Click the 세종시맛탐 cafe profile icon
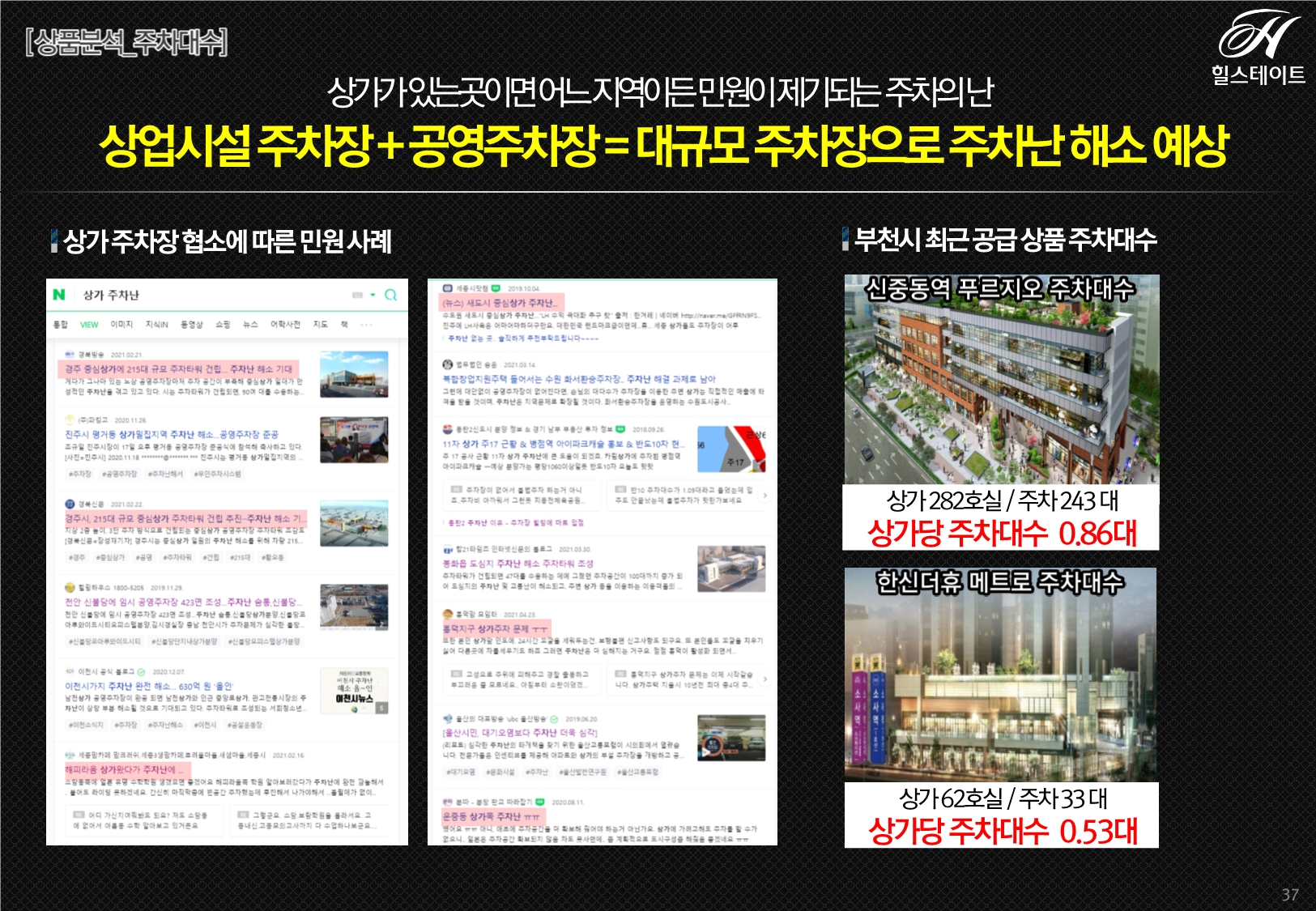Viewport: 1316px width, 911px height. (x=447, y=288)
